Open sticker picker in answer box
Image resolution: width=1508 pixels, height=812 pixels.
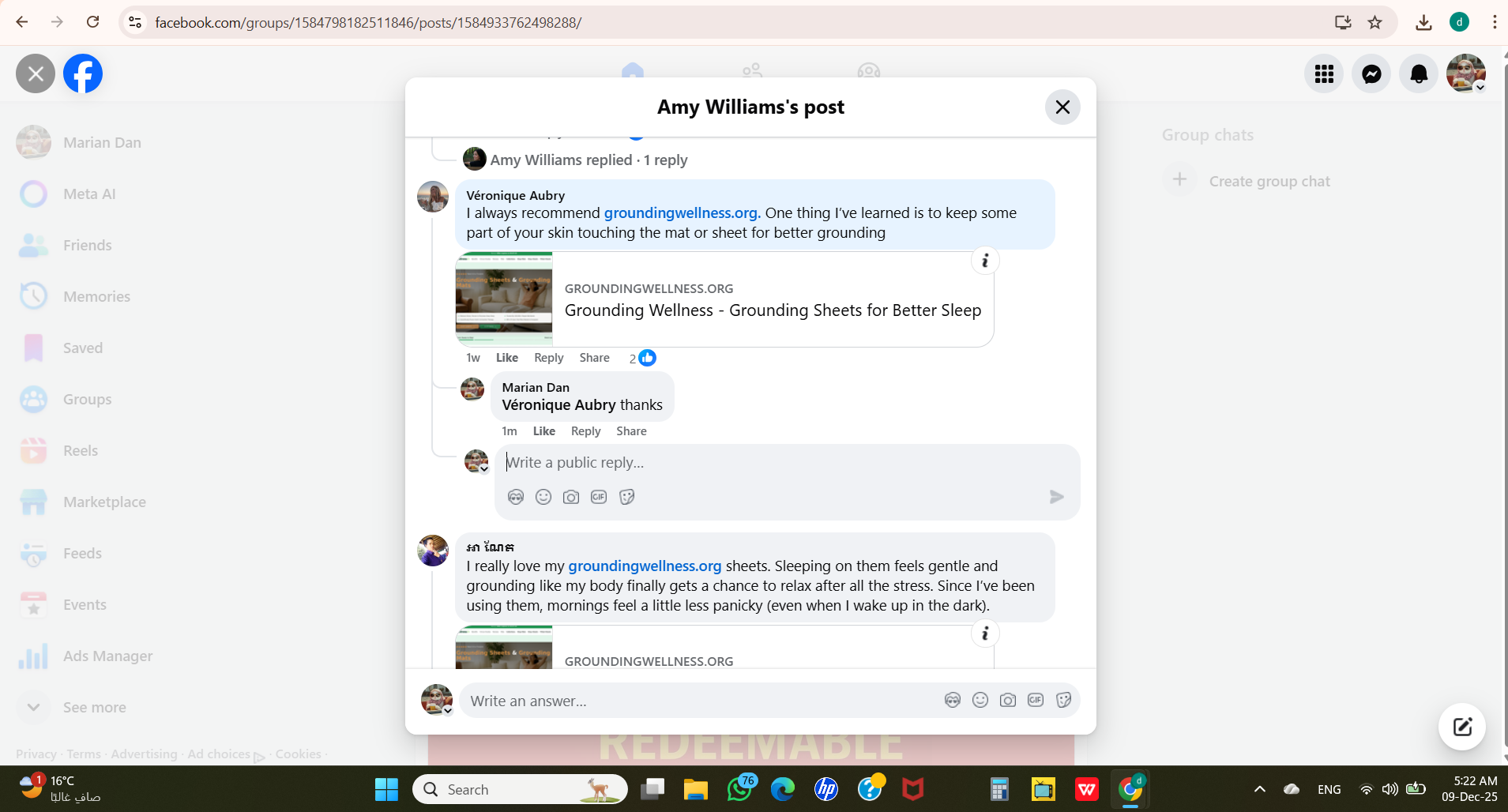pyautogui.click(x=1064, y=700)
